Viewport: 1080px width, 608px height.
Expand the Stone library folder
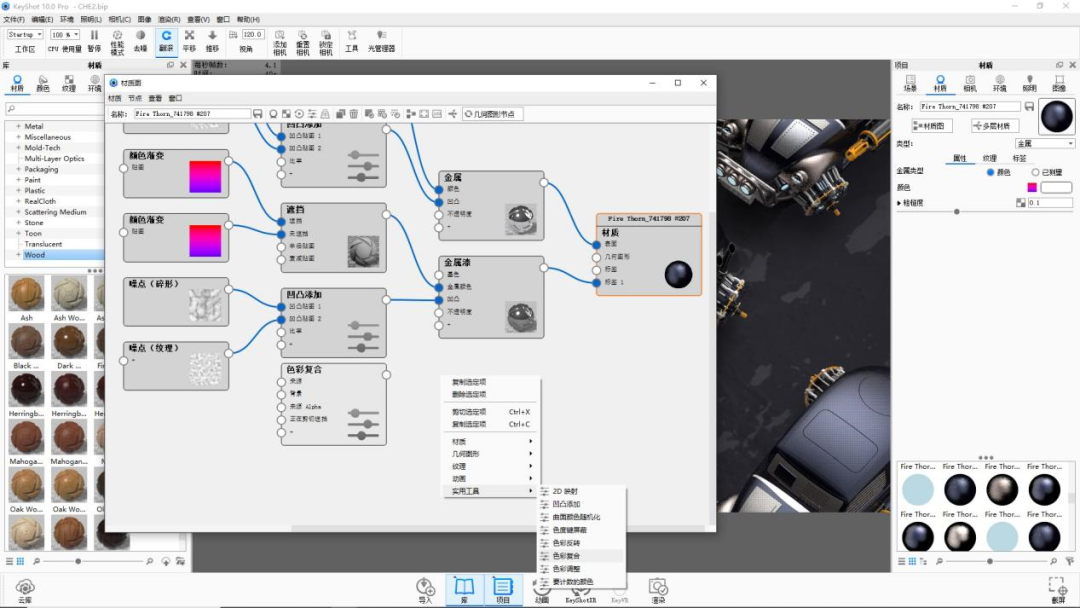point(19,222)
